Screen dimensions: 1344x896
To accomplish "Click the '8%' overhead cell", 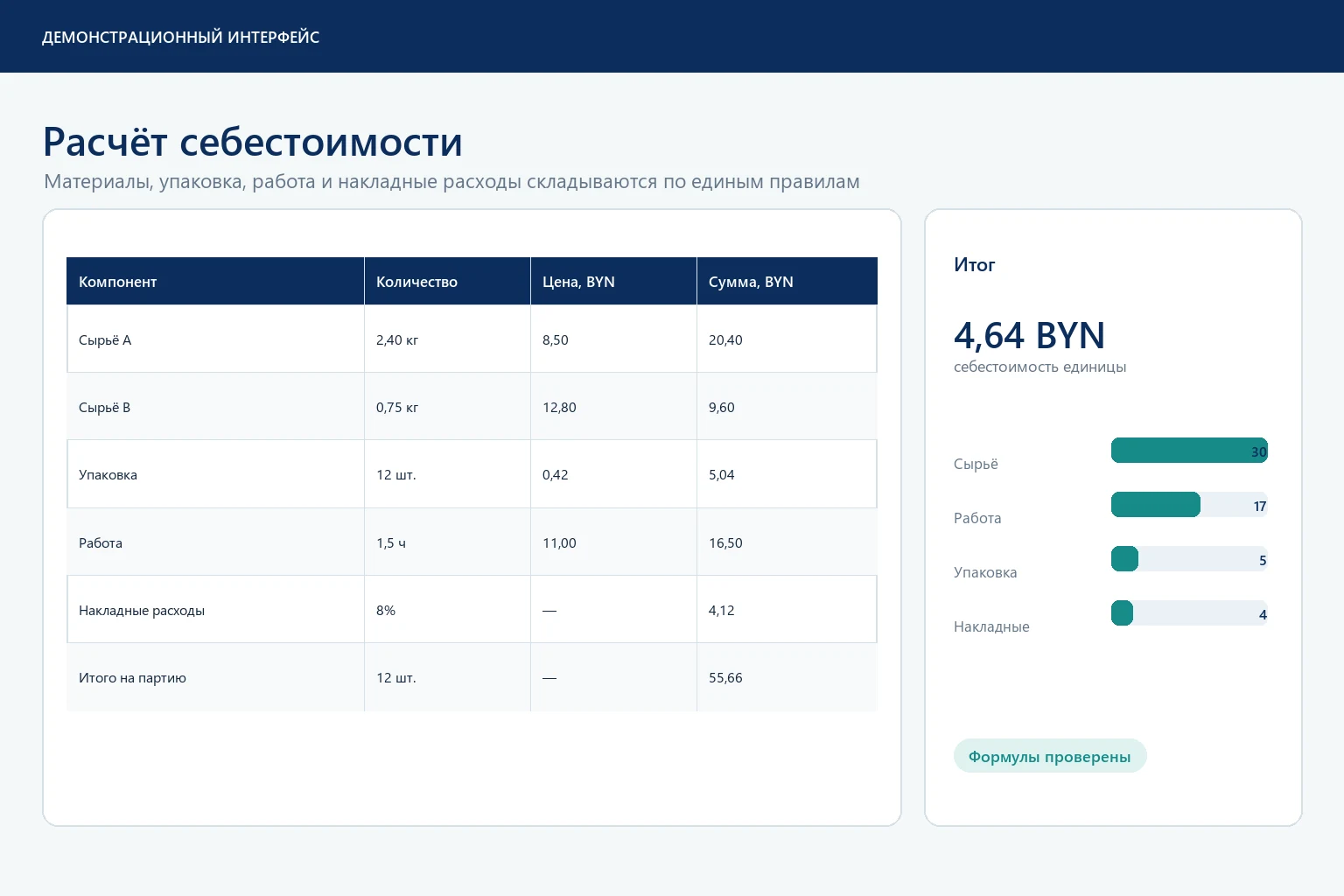I will click(447, 610).
